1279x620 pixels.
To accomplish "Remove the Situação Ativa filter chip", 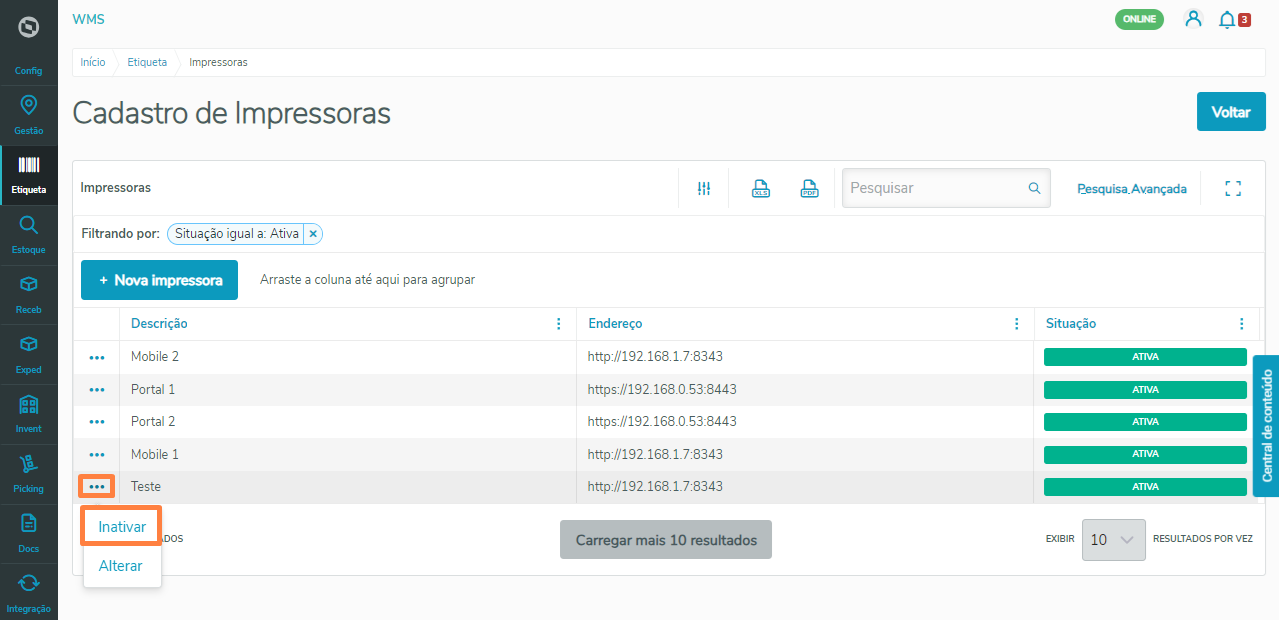I will [313, 233].
